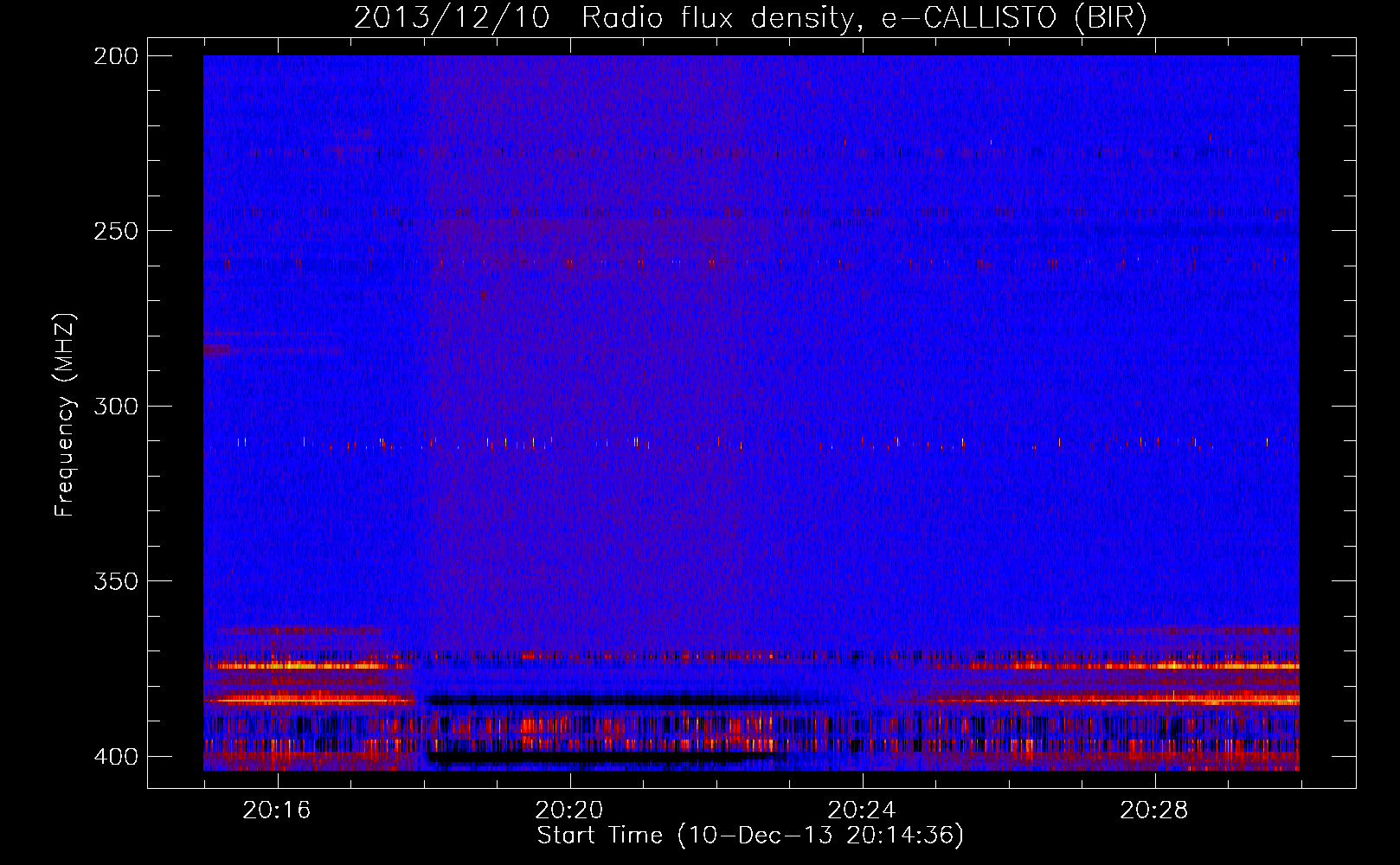
Task: Click the 20:28 time tick label
Action: click(1154, 811)
